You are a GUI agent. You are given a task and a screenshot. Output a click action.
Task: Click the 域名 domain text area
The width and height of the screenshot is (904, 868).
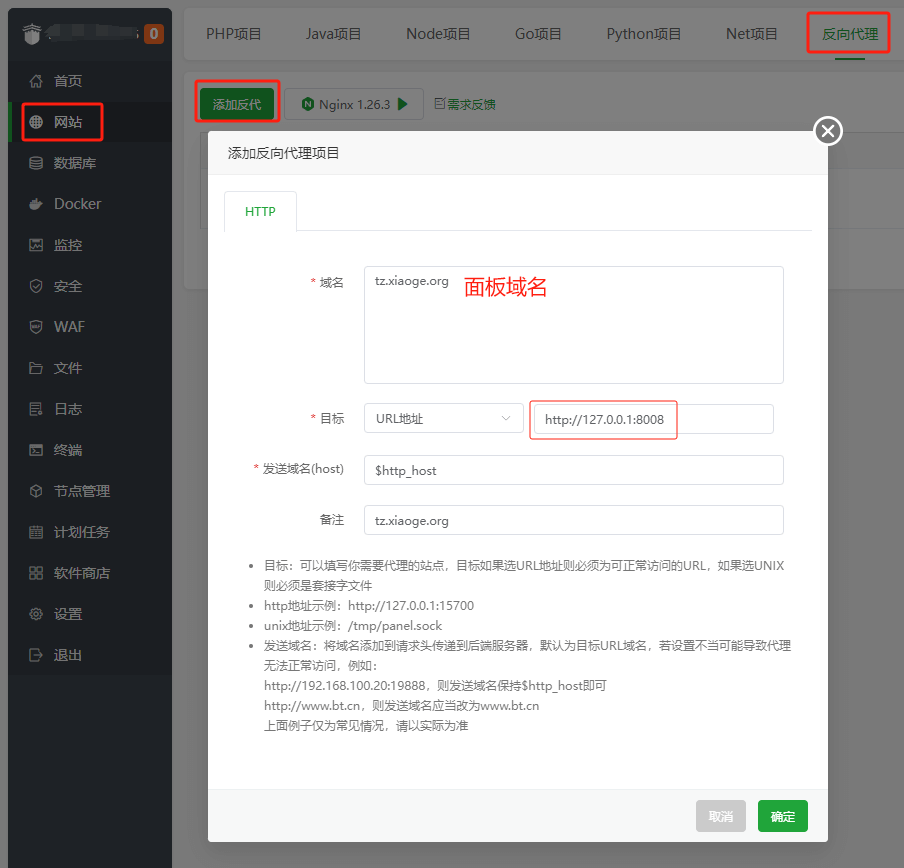(x=573, y=325)
